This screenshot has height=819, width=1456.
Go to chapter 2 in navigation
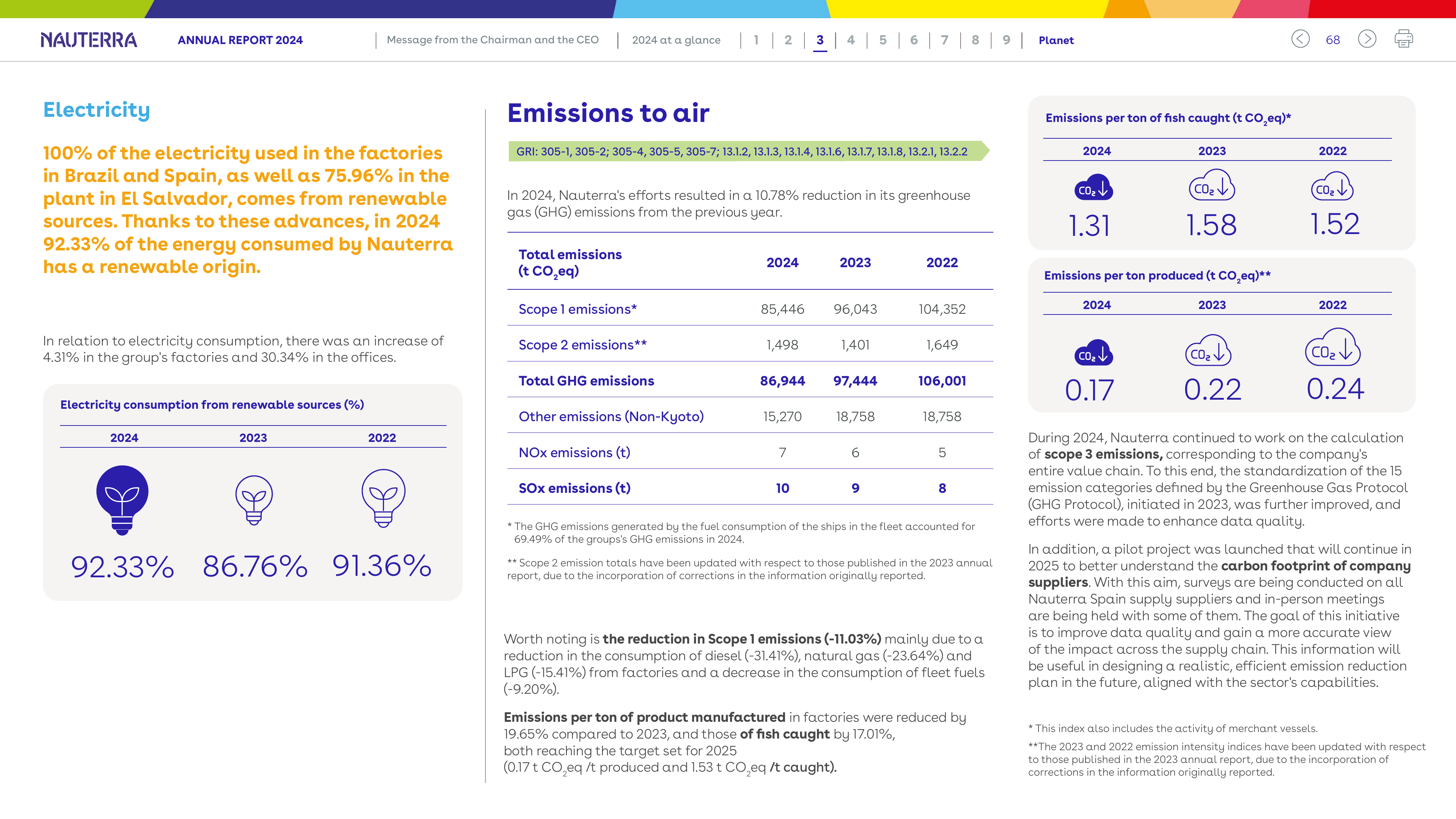788,40
